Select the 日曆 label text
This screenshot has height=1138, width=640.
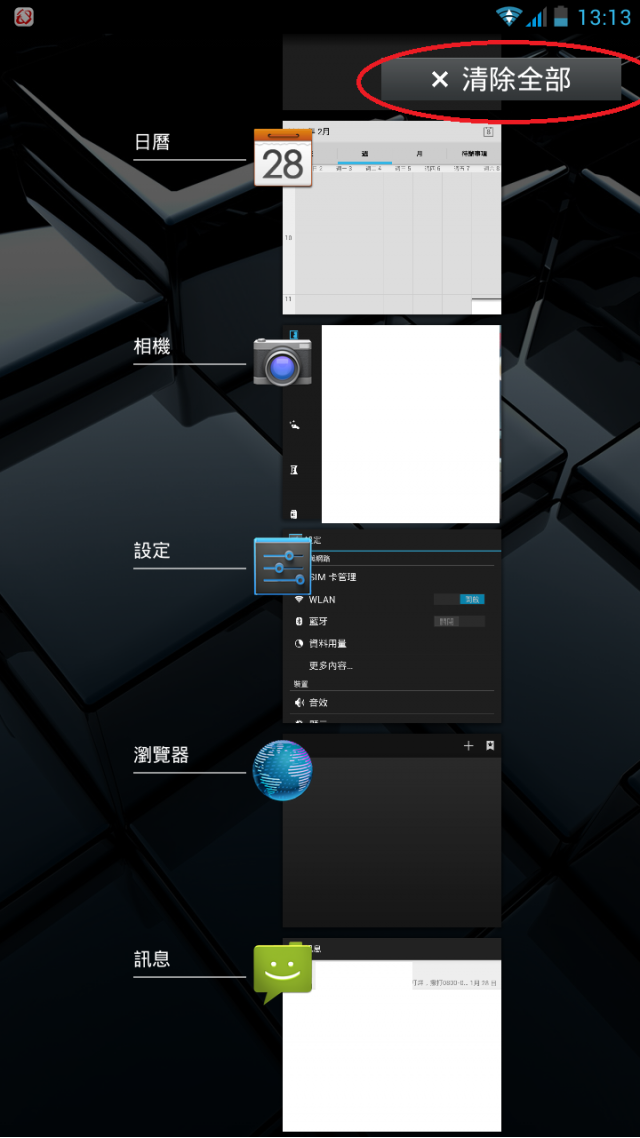pos(152,142)
